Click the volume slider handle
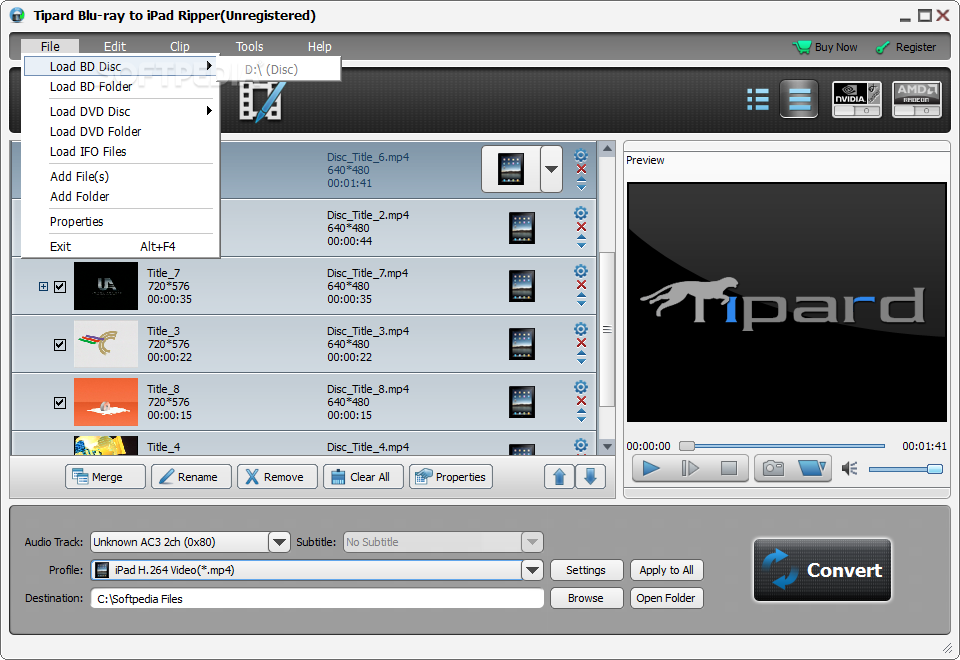The image size is (960, 660). point(935,469)
